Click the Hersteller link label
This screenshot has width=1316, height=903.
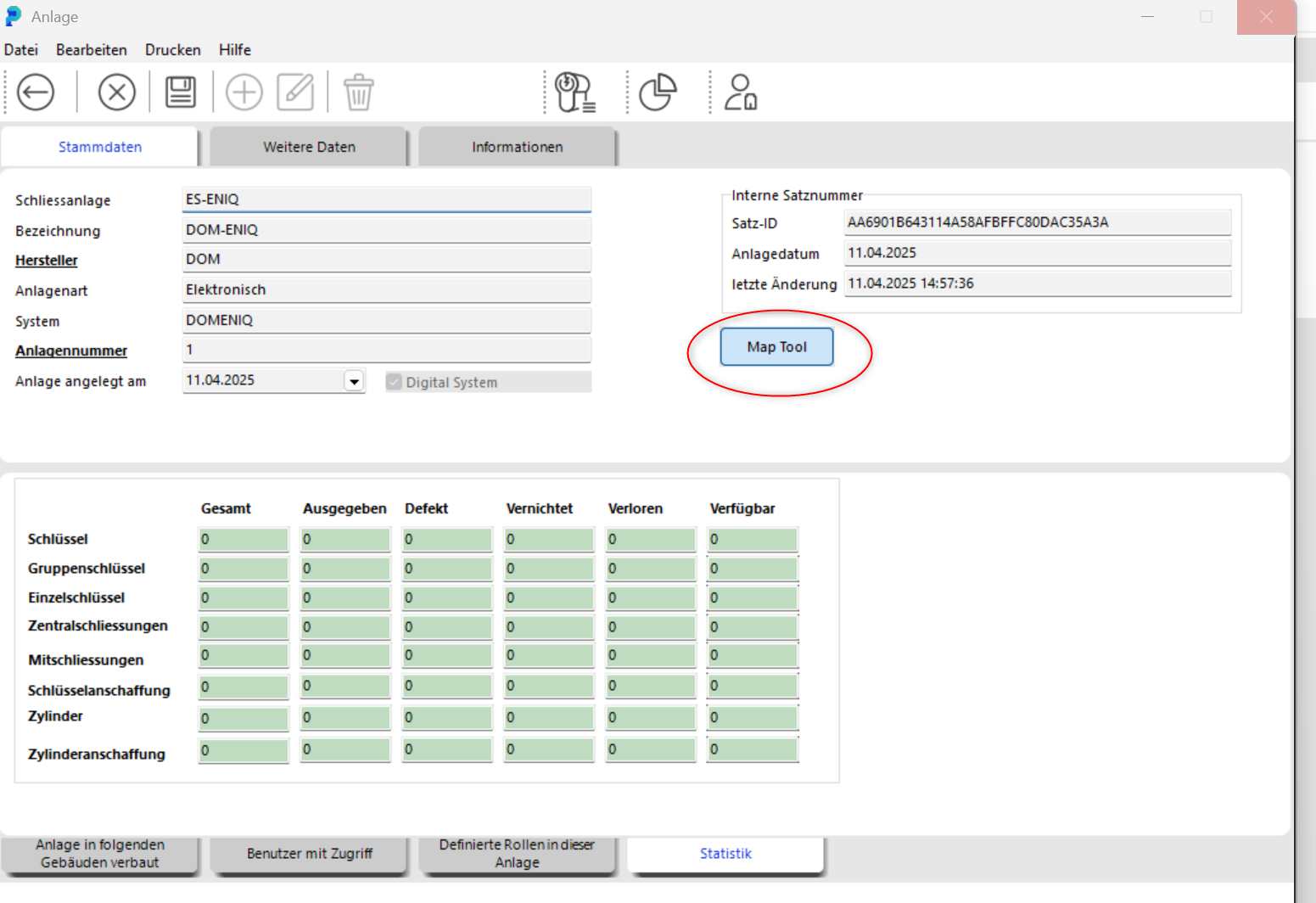click(47, 261)
